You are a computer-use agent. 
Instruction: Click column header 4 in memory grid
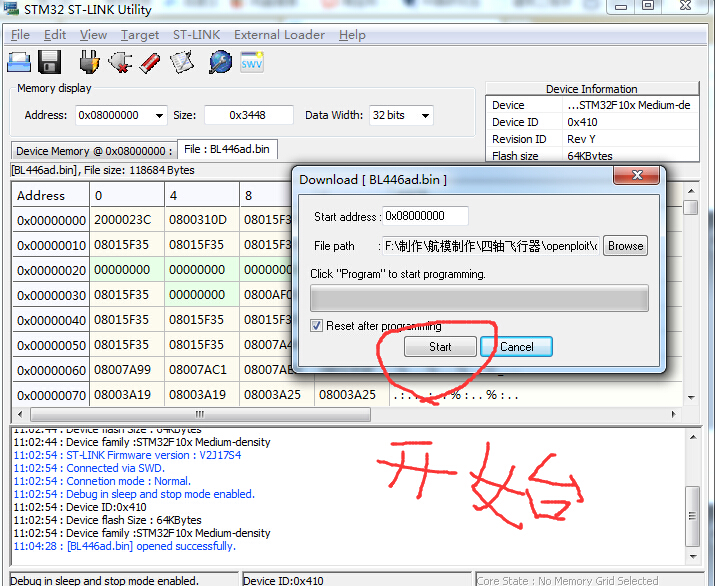click(202, 195)
